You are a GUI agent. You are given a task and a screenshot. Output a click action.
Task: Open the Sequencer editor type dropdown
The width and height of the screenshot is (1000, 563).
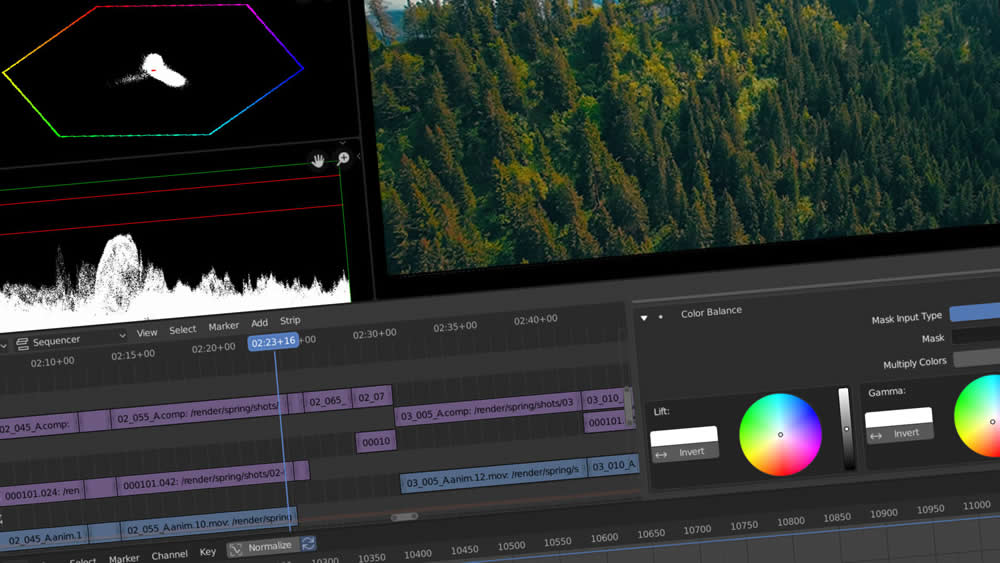click(x=71, y=342)
